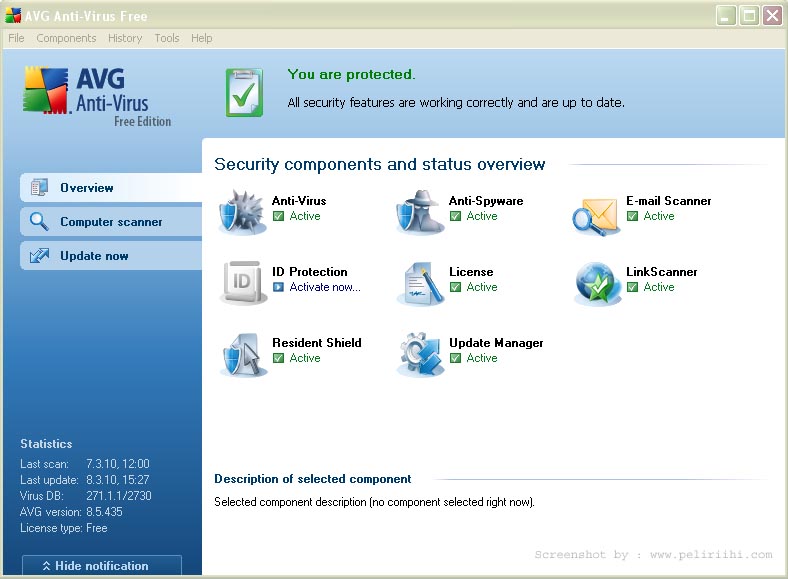
Task: Select the Anti-Virus component label
Action: 299,201
